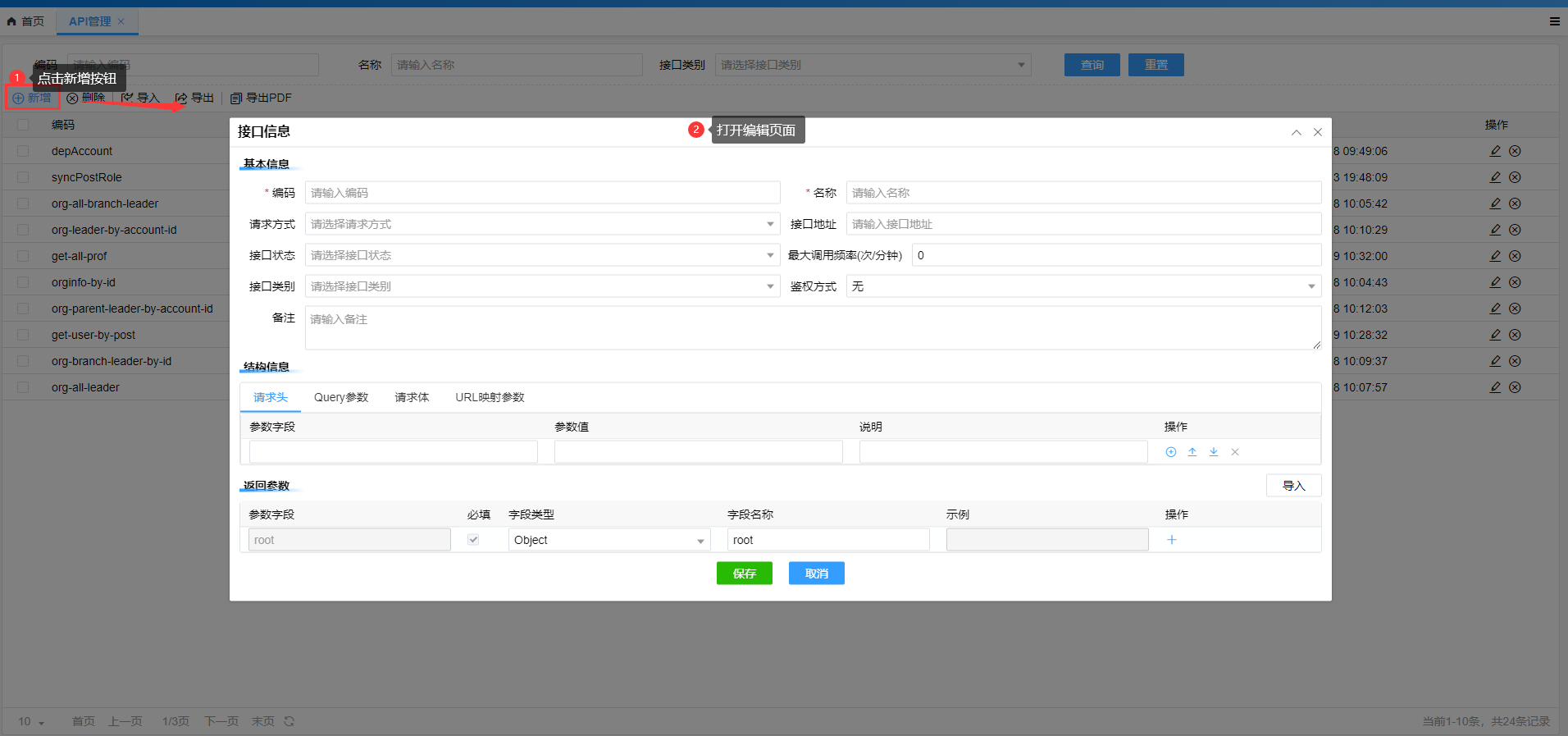Viewport: 1568px width, 736px height.
Task: Click the add row icon in request header table
Action: (x=1170, y=452)
